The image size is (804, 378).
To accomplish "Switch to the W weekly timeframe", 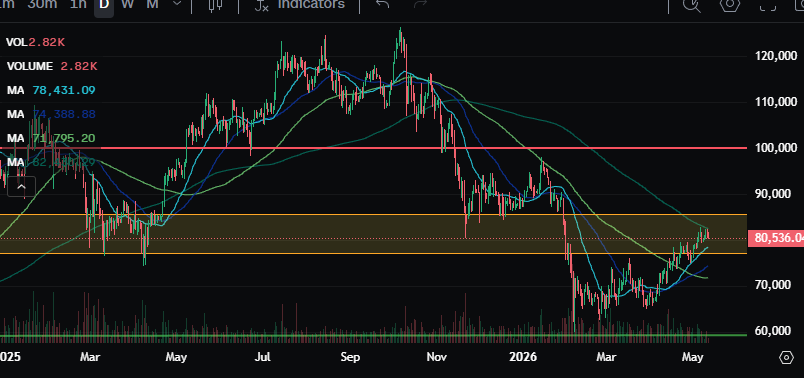I will coord(128,4).
